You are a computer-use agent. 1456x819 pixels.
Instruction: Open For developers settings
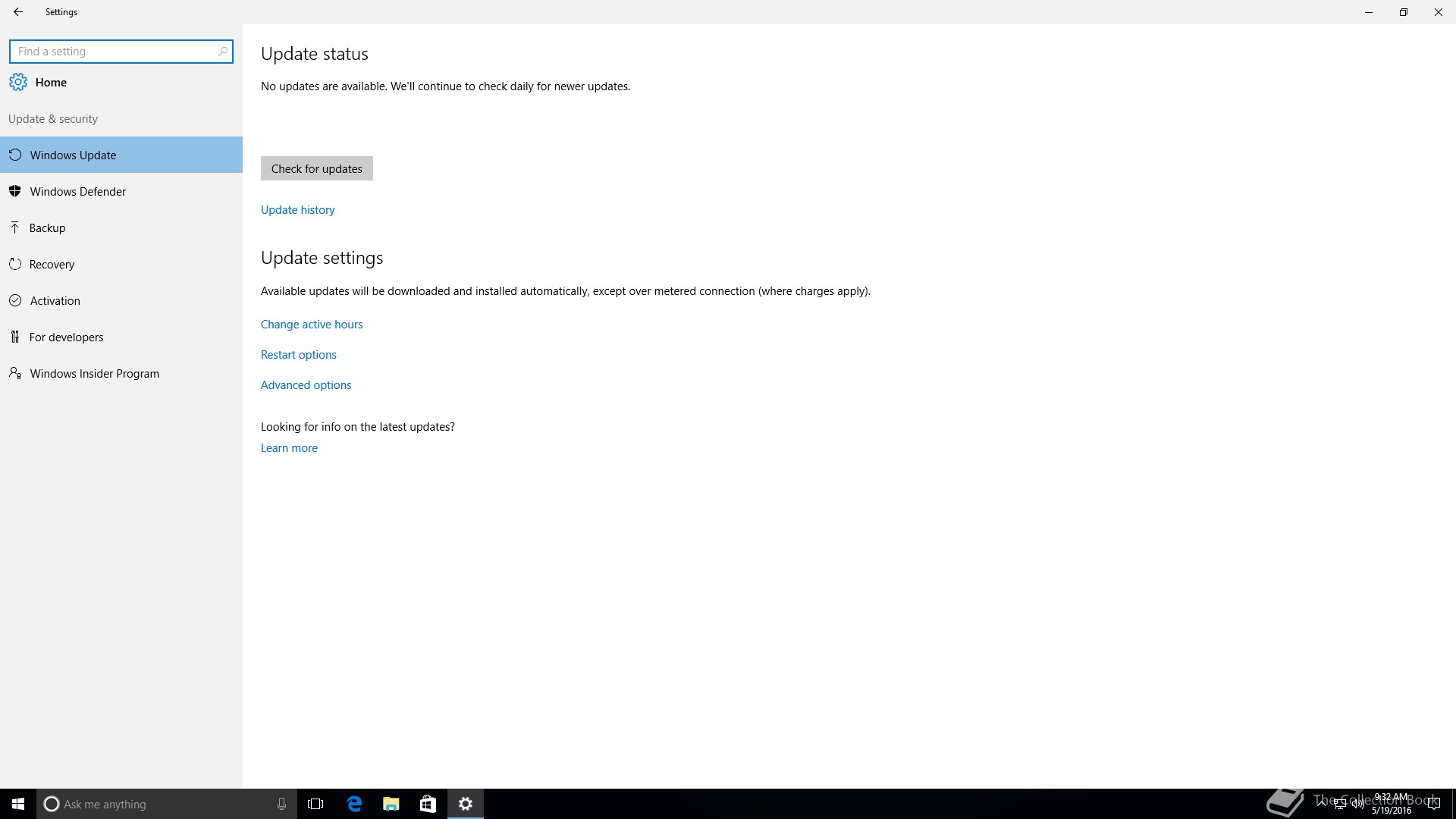pos(121,337)
